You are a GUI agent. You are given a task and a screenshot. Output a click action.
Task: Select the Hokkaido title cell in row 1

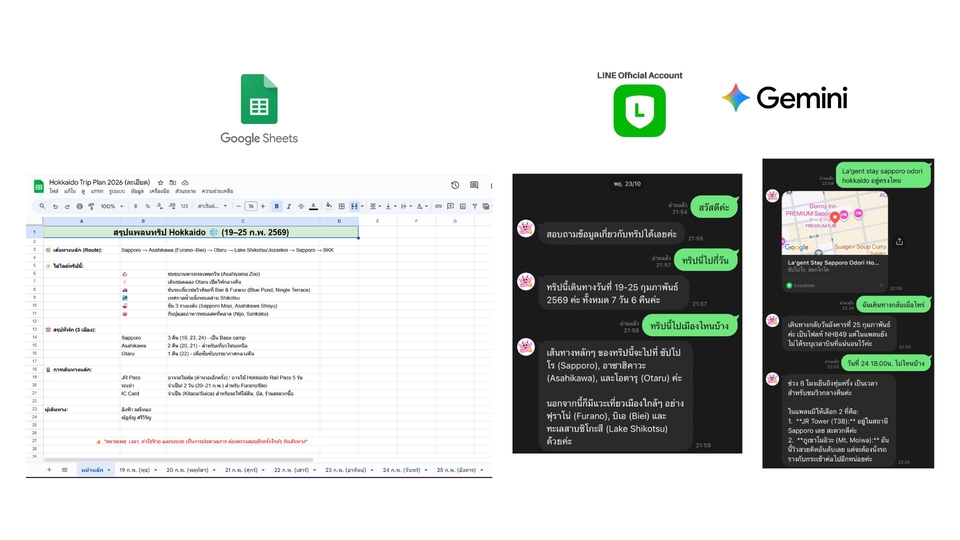pos(201,232)
